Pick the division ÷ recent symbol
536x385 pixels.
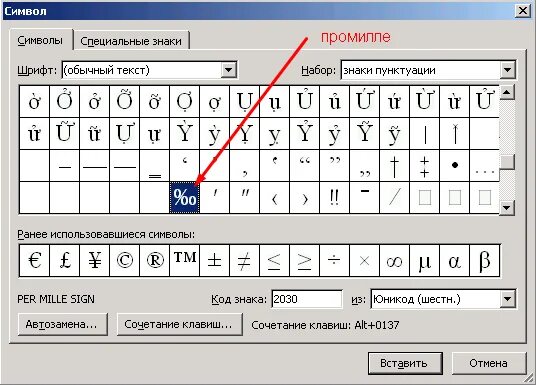click(x=334, y=261)
